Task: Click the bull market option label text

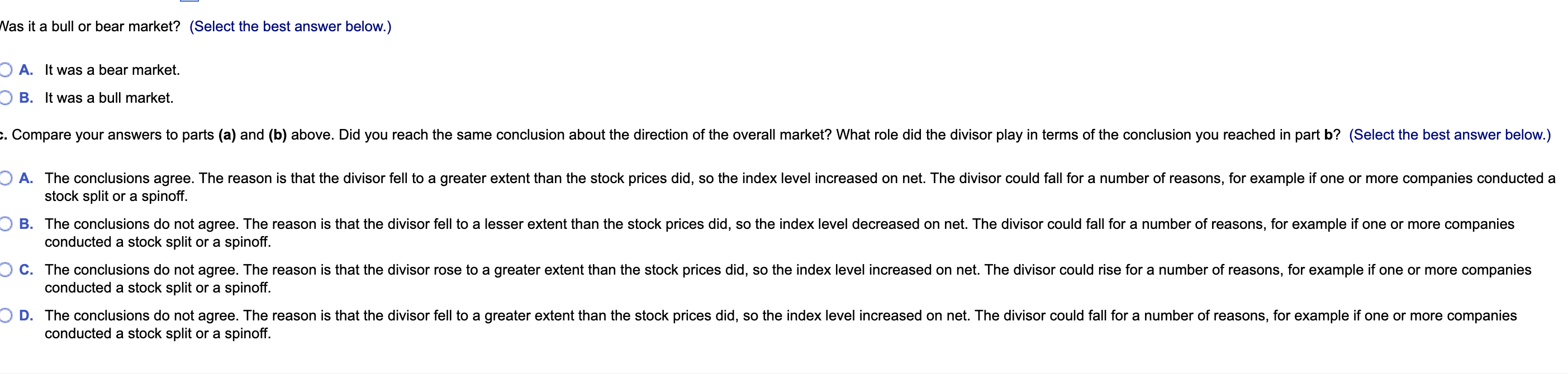Action: point(108,97)
